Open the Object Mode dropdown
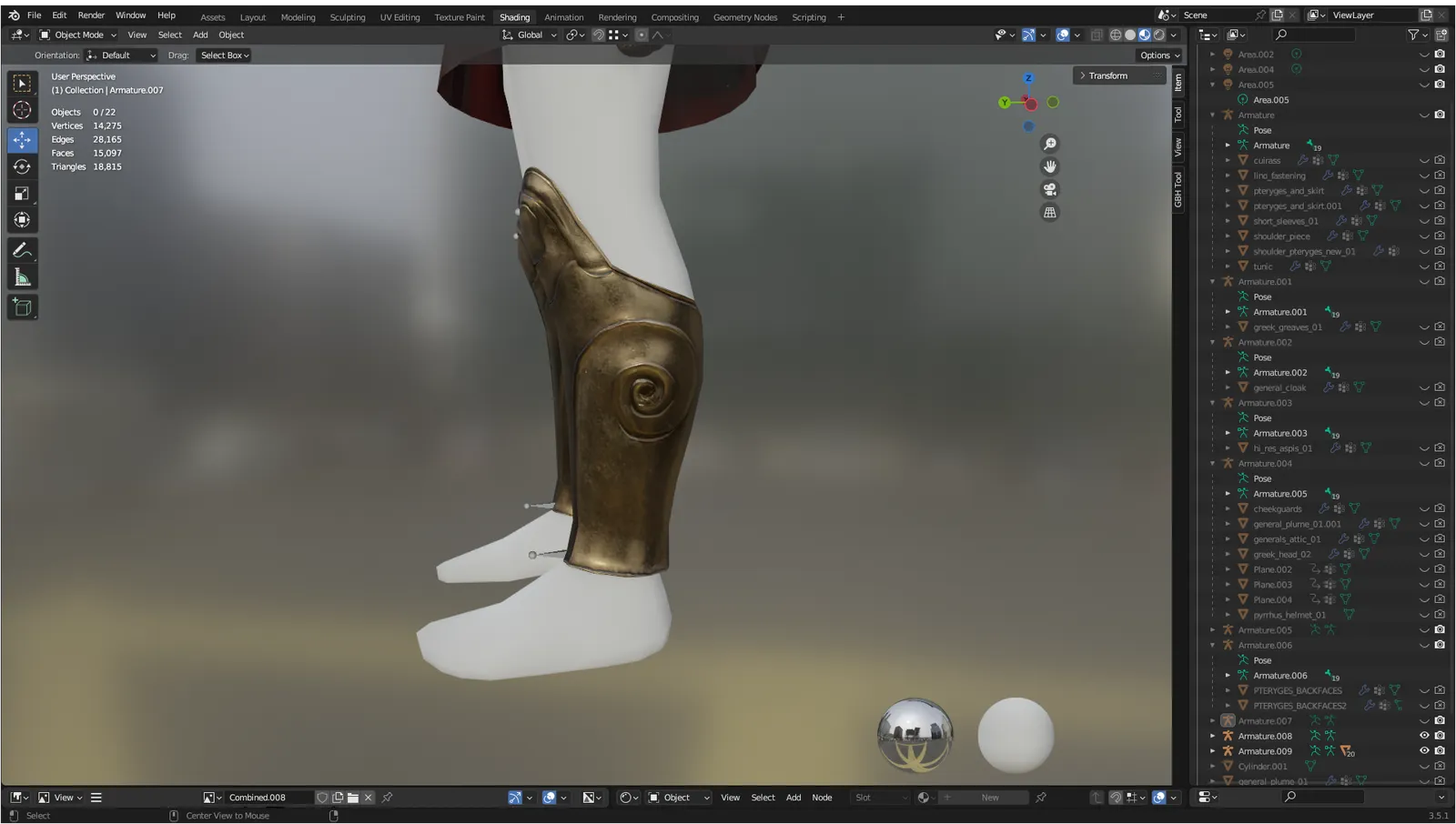This screenshot has width=1456, height=824. click(x=78, y=35)
